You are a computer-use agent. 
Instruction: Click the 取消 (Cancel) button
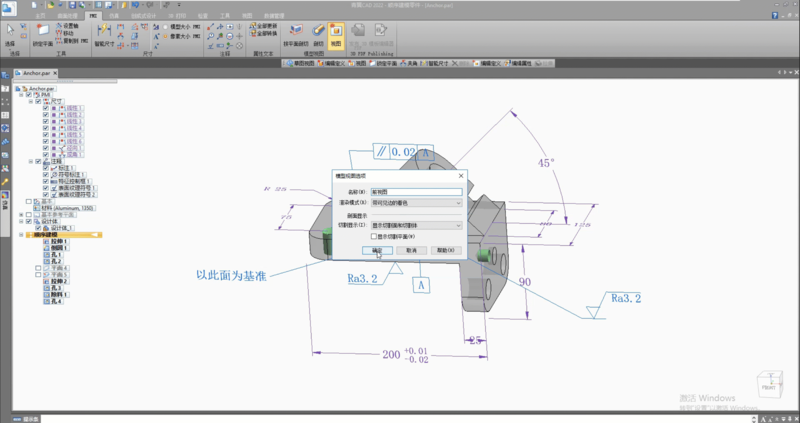[411, 250]
